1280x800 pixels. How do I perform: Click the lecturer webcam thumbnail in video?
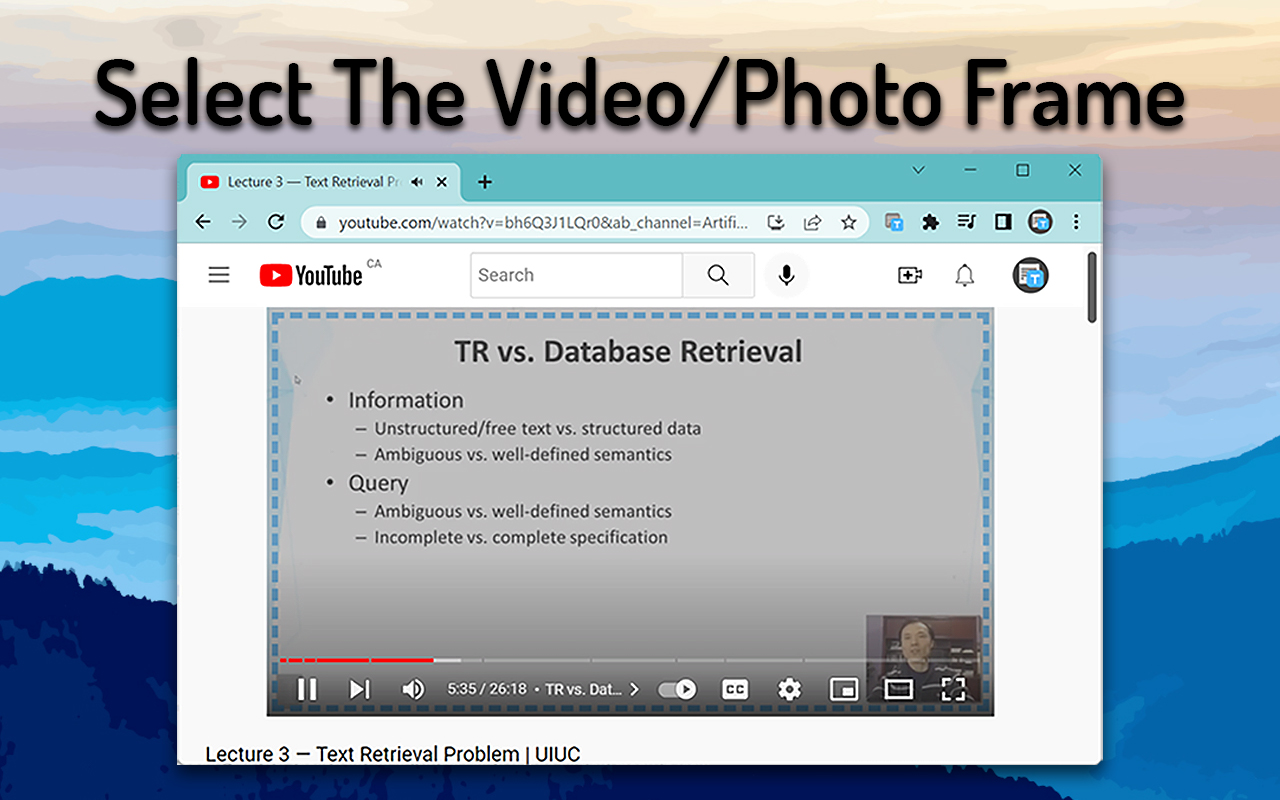click(922, 660)
